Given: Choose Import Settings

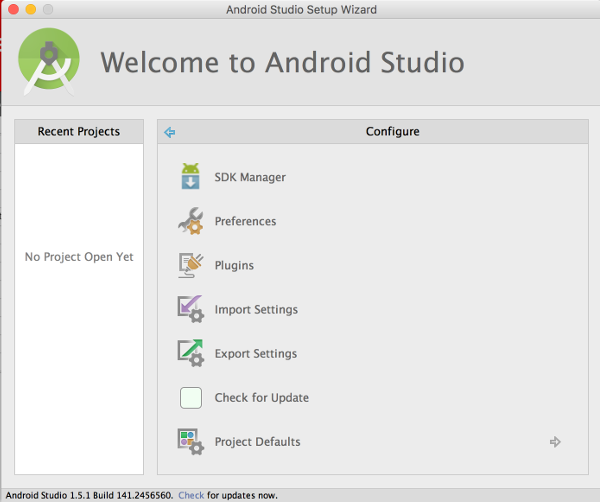Looking at the screenshot, I should coord(256,310).
